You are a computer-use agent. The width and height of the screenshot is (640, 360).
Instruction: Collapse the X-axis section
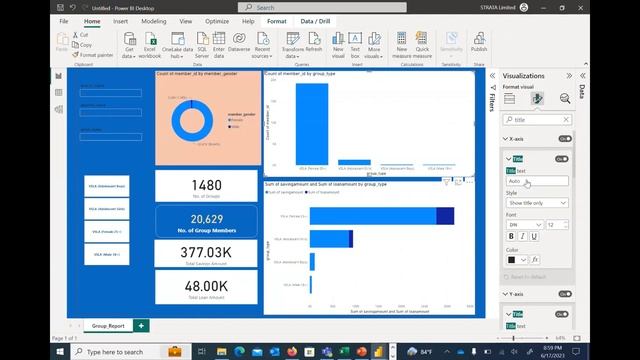[x=505, y=139]
